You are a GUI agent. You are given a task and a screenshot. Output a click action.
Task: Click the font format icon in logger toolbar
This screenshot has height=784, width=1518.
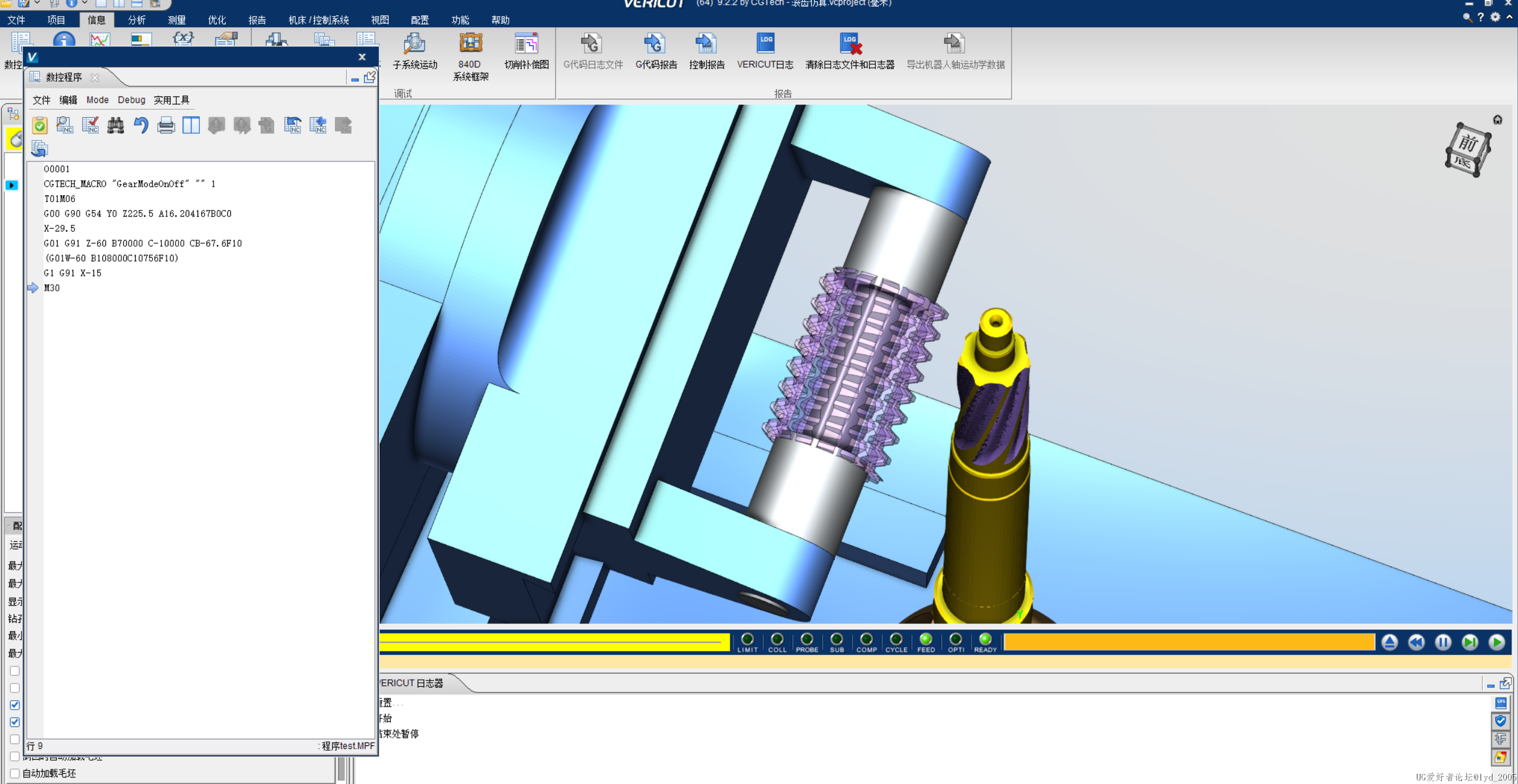click(1501, 739)
